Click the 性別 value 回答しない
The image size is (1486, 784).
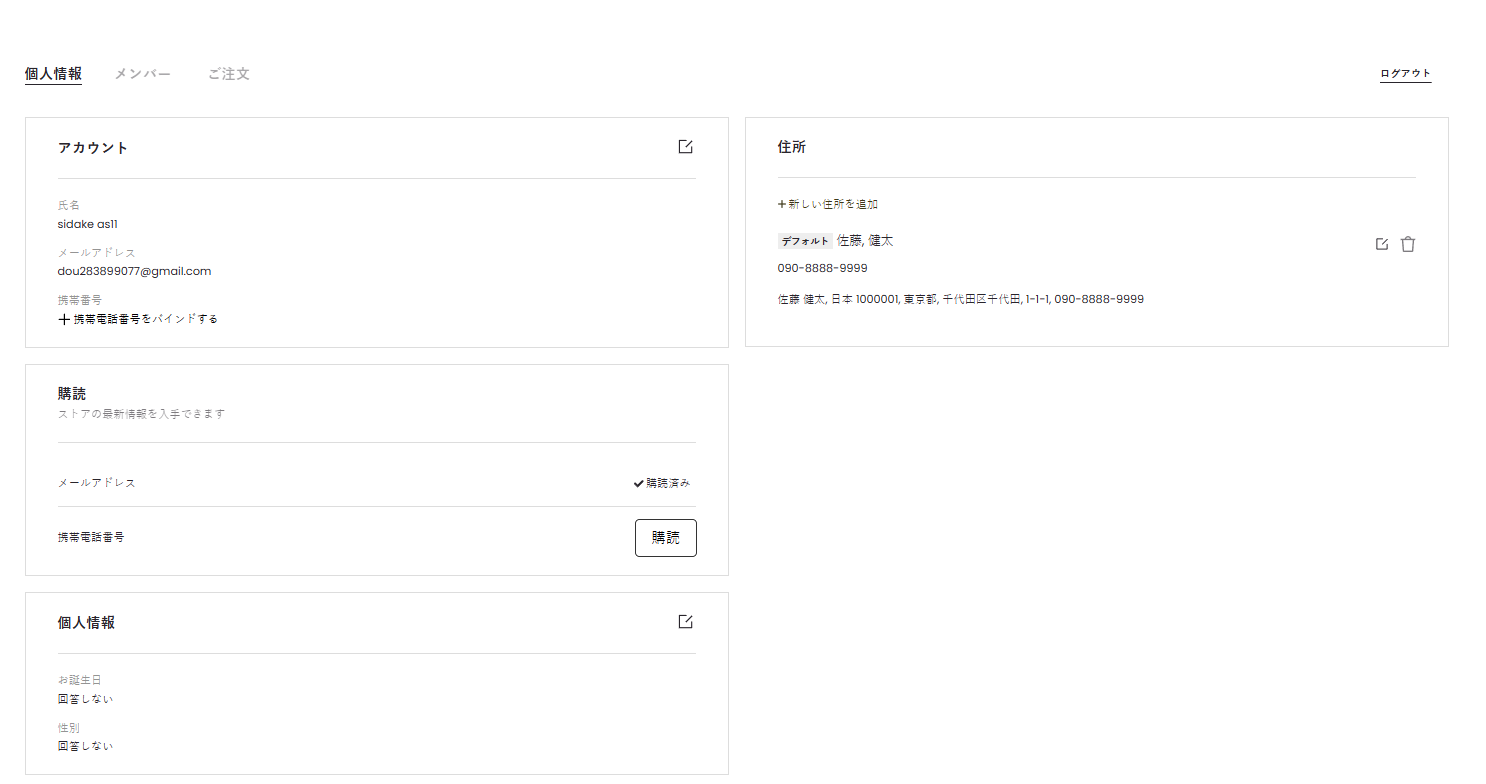coord(85,746)
